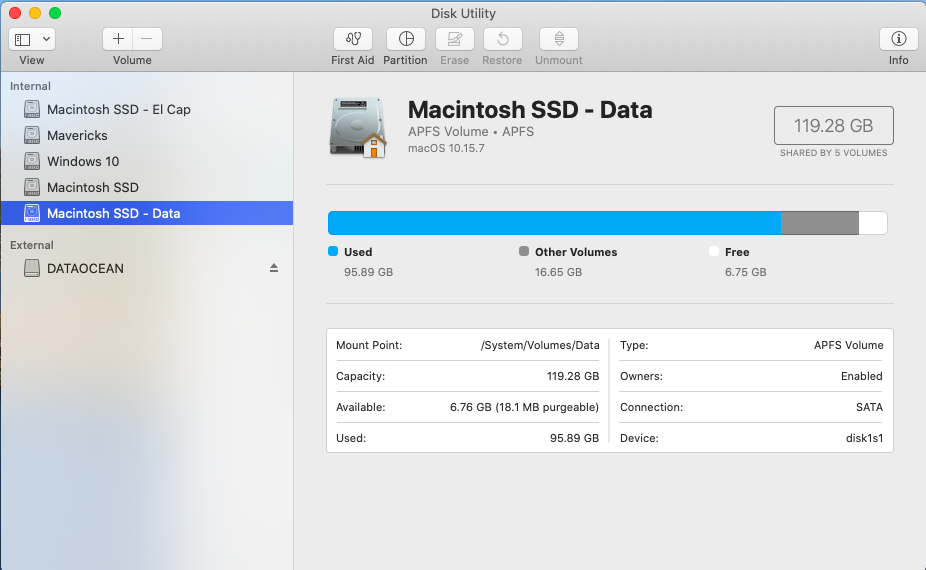Open the View sidebar layout button
The height and width of the screenshot is (570, 926).
[x=23, y=40]
